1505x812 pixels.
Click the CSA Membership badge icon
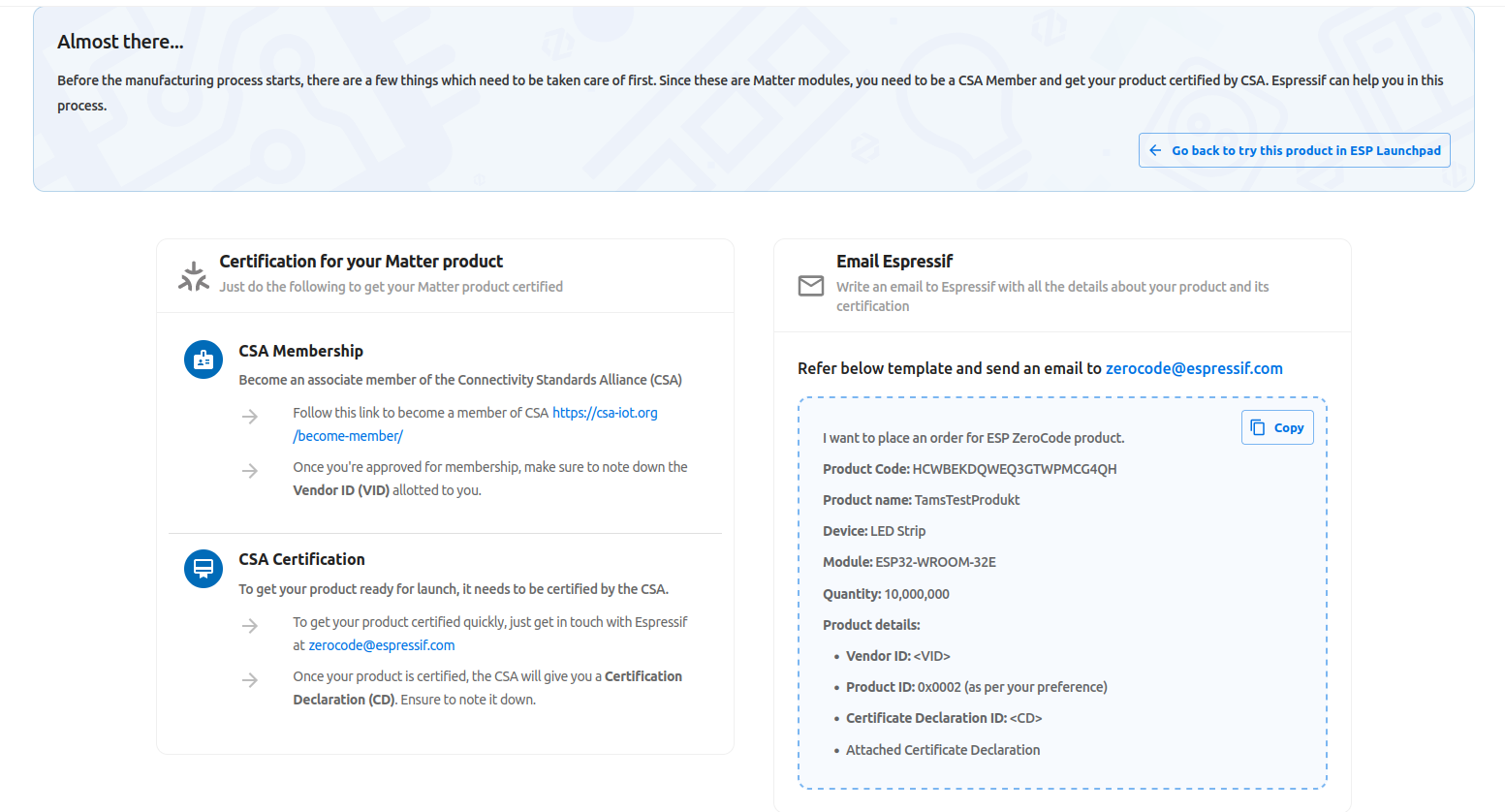(204, 359)
